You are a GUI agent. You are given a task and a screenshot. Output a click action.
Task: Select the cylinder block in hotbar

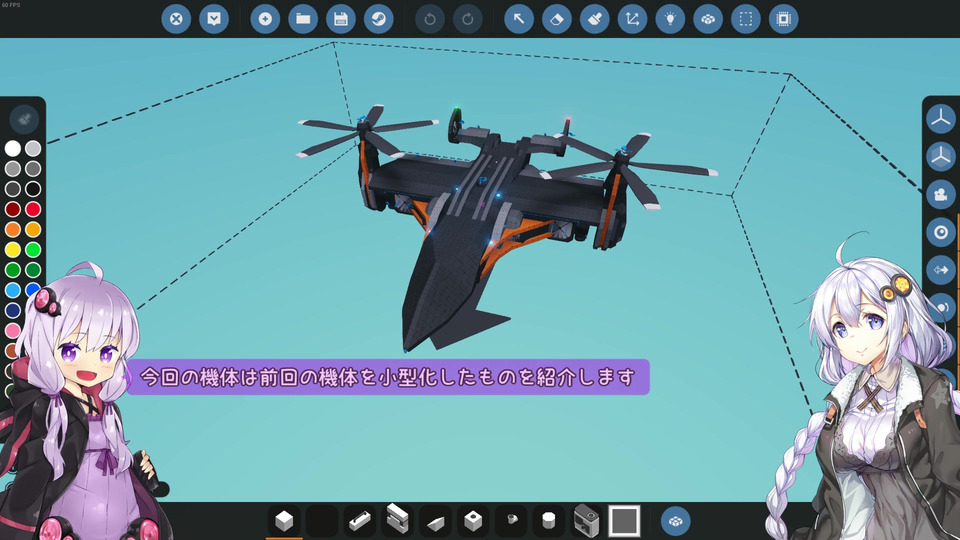549,521
